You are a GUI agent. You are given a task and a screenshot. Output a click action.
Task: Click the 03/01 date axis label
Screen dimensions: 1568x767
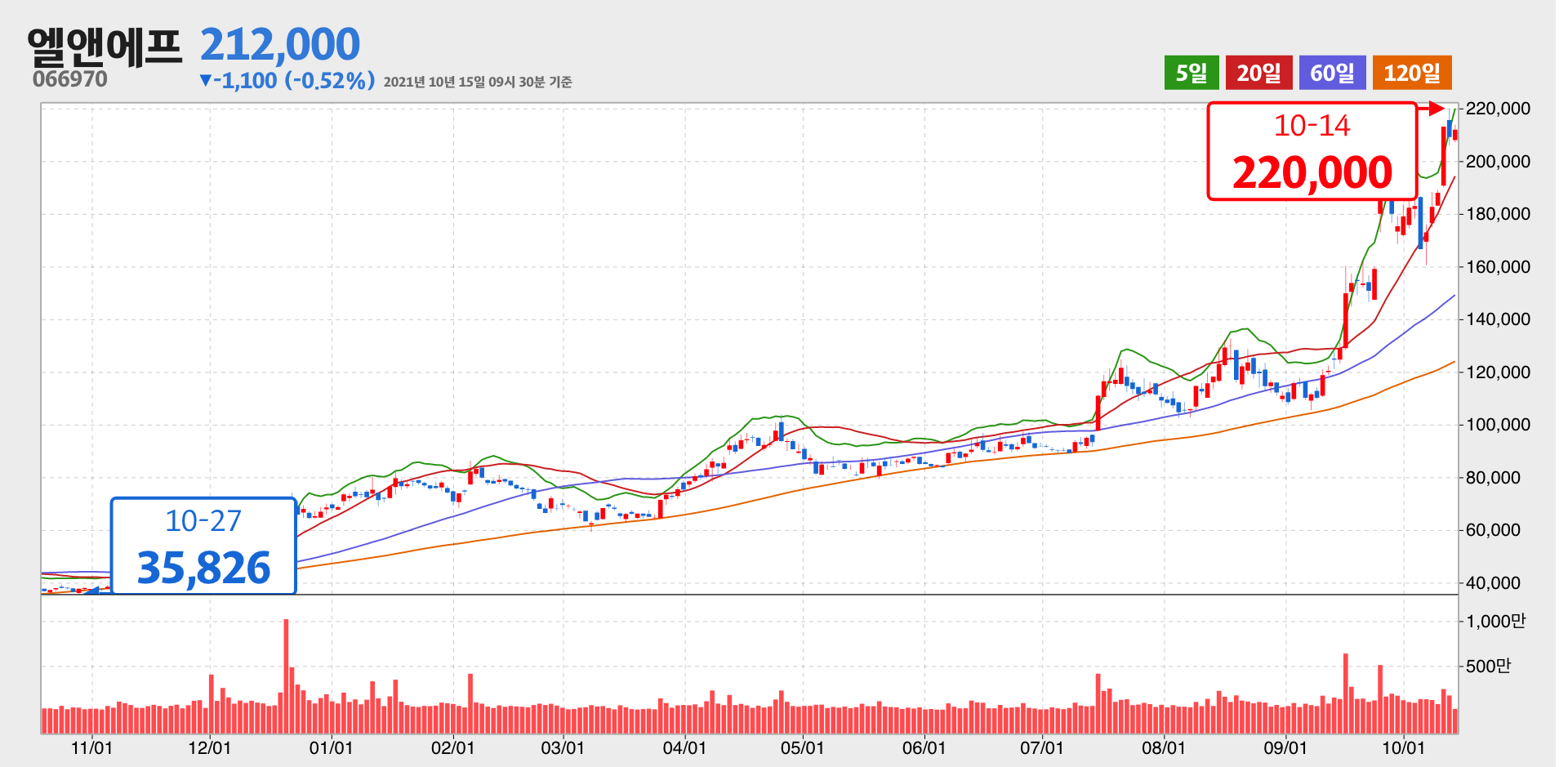pyautogui.click(x=563, y=747)
